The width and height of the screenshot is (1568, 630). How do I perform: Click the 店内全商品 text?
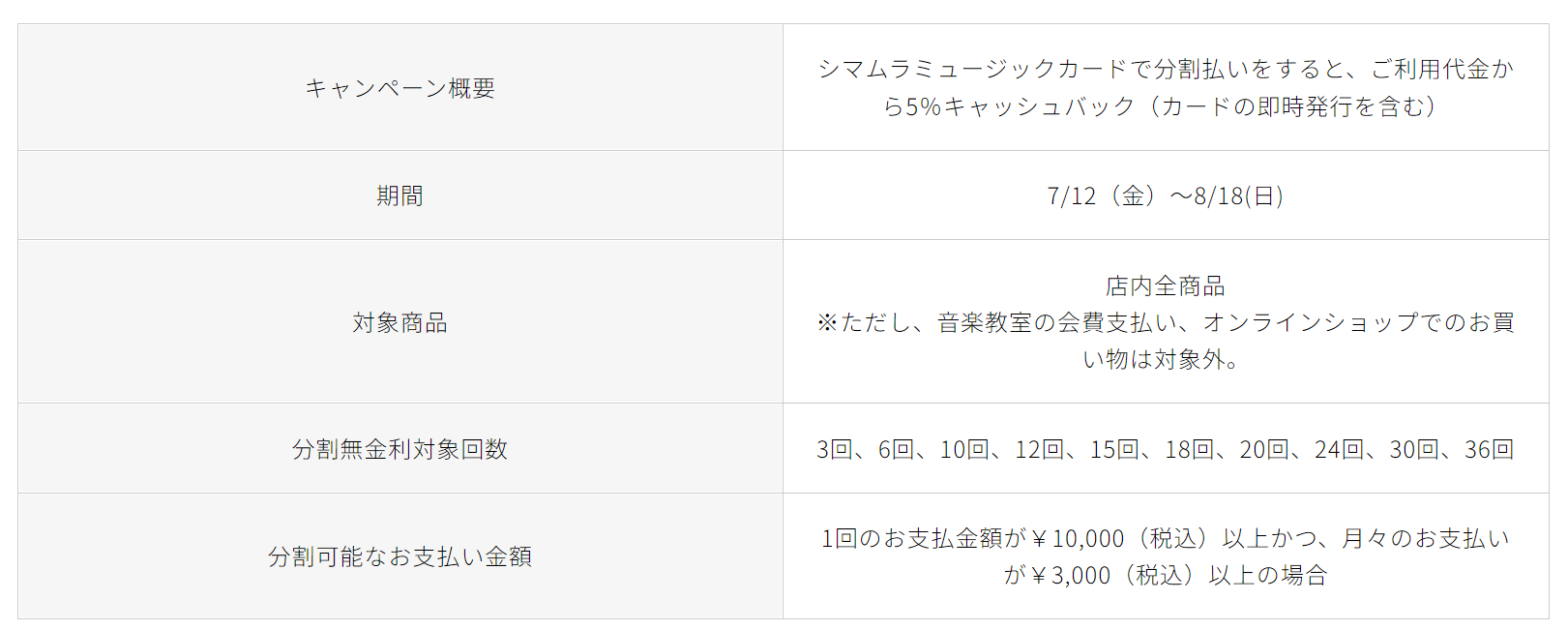[1166, 286]
